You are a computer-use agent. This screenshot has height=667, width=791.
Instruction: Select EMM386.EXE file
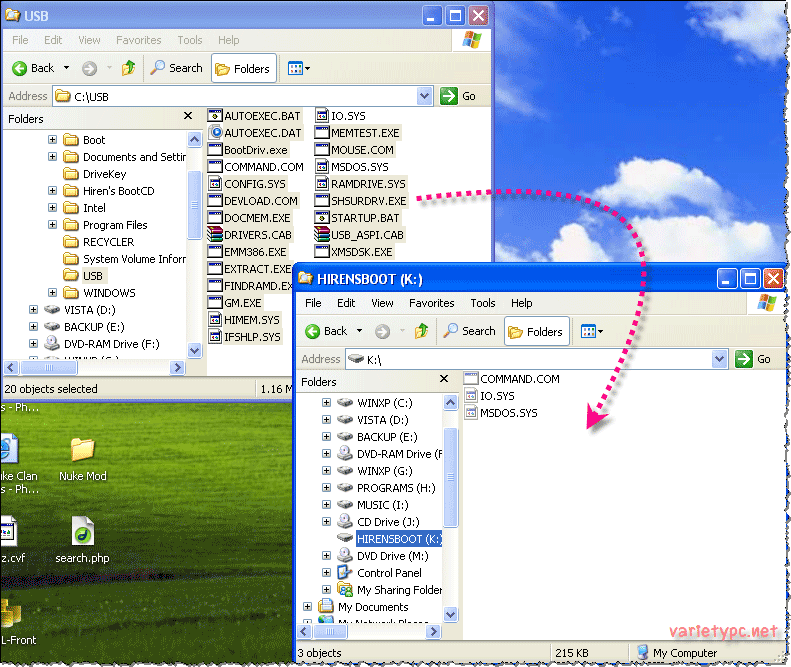pos(247,252)
